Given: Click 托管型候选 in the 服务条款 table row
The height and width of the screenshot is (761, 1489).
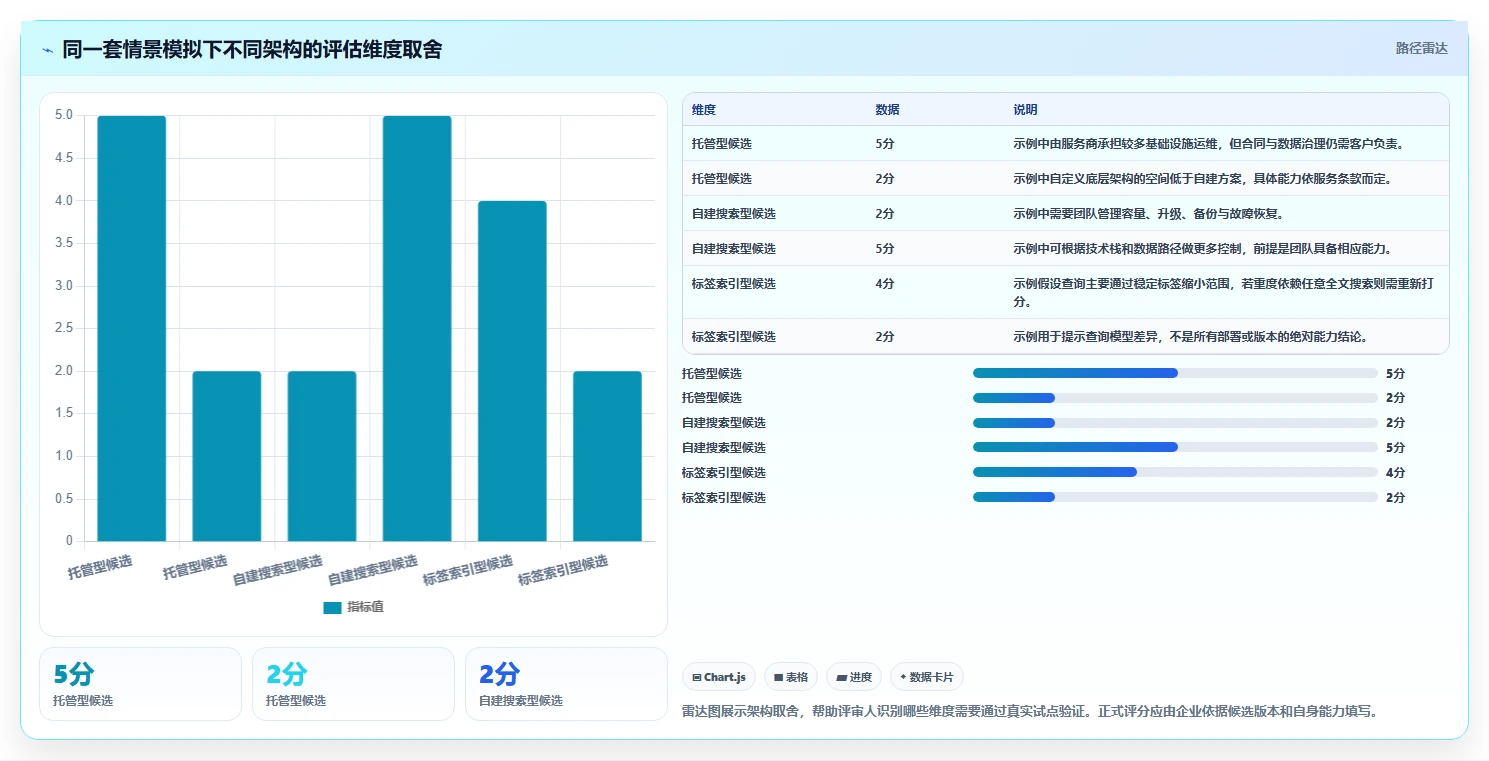Looking at the screenshot, I should click(722, 179).
